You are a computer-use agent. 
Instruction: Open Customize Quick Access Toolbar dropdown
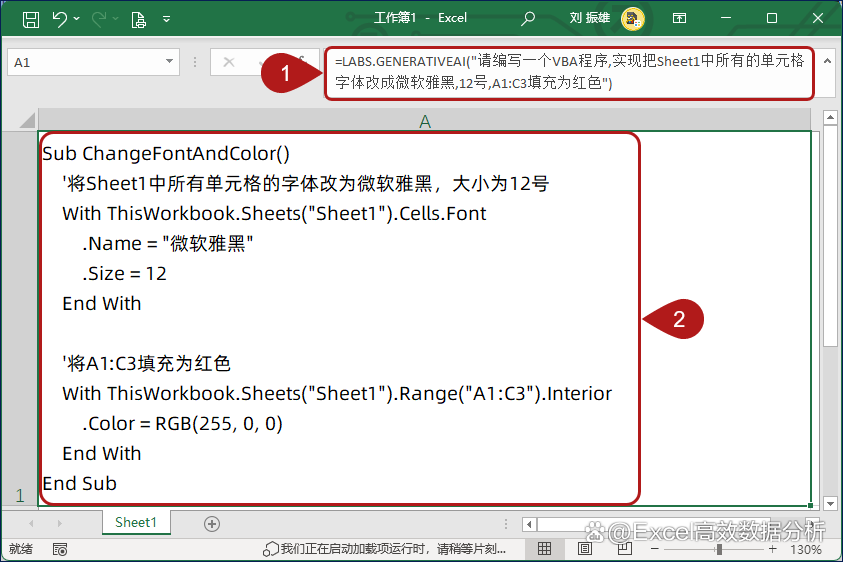pos(167,19)
